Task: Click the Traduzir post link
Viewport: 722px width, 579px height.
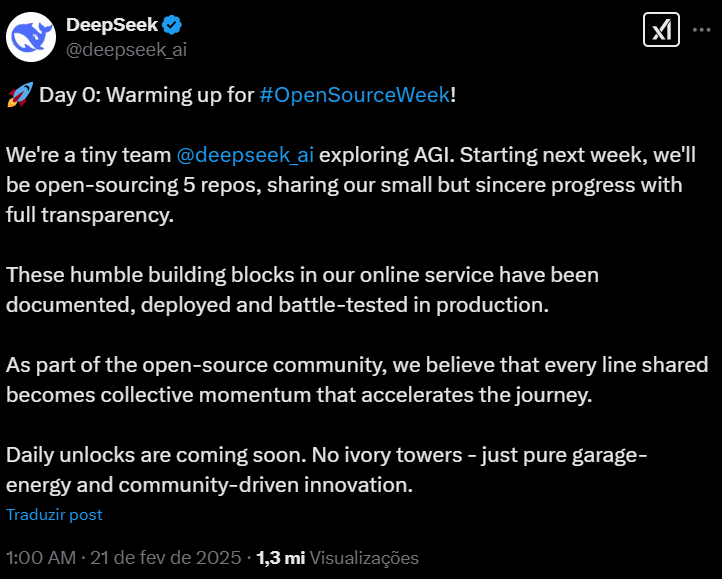Action: pos(54,515)
